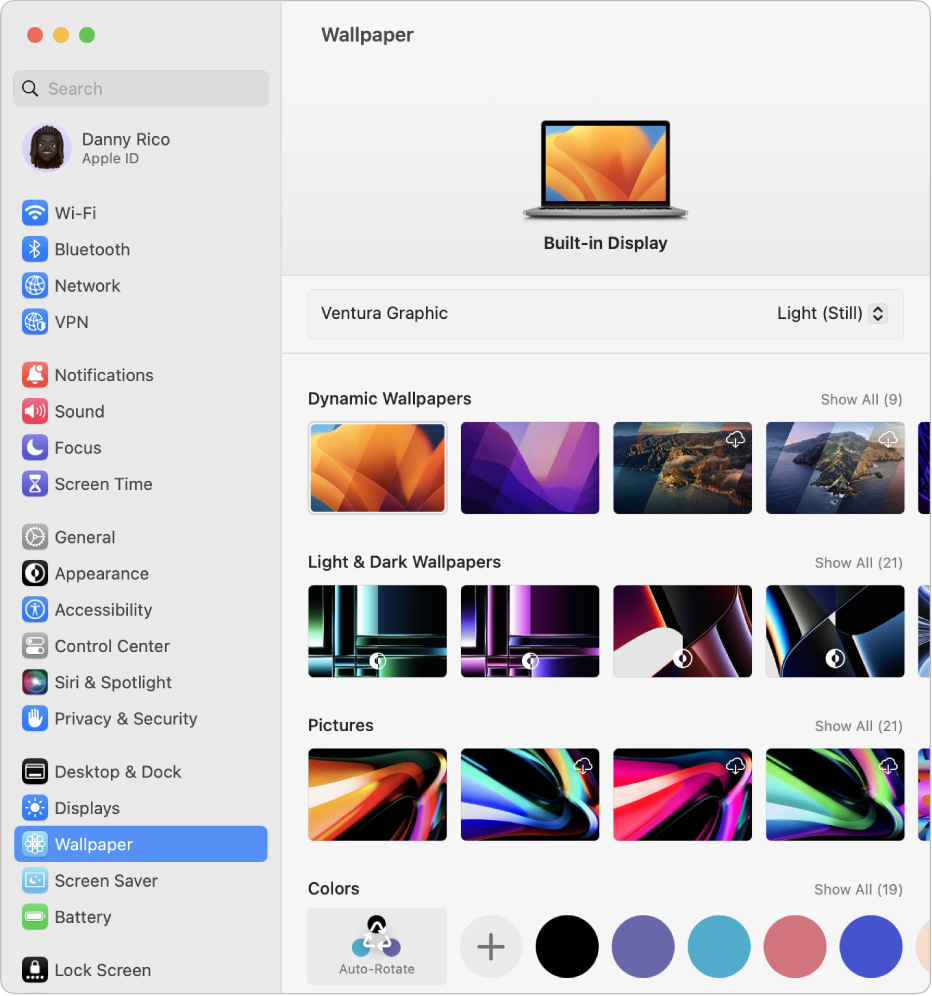Viewport: 932px width, 996px height.
Task: Add a custom color with the plus button
Action: click(491, 946)
